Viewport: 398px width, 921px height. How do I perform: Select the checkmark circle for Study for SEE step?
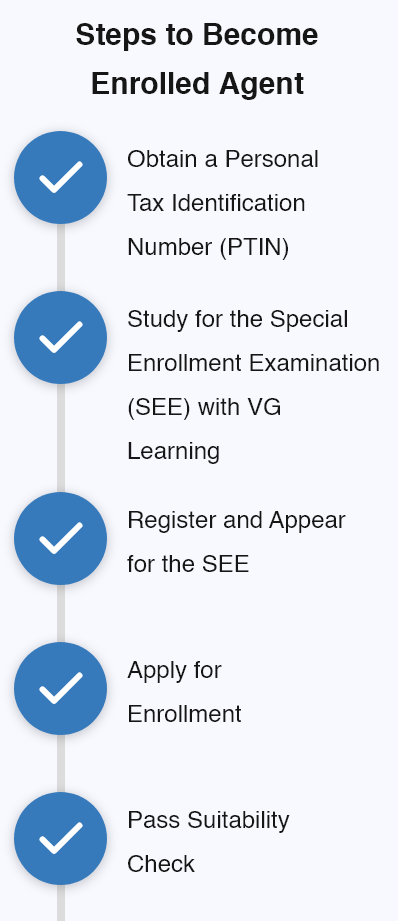60,338
